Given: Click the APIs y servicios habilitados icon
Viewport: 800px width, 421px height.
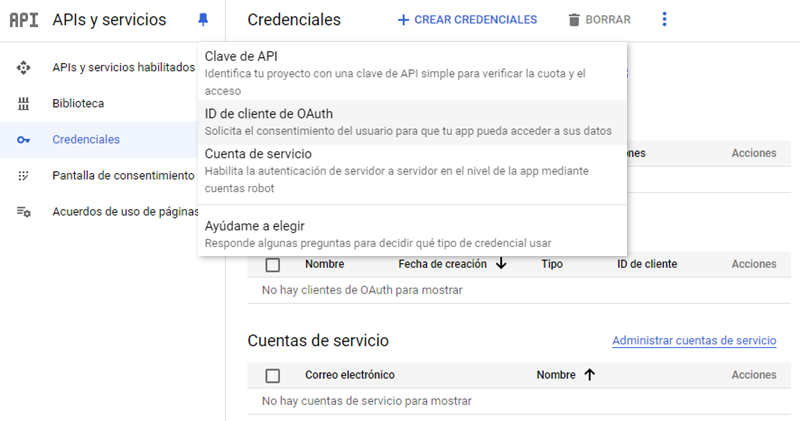Looking at the screenshot, I should [x=23, y=67].
